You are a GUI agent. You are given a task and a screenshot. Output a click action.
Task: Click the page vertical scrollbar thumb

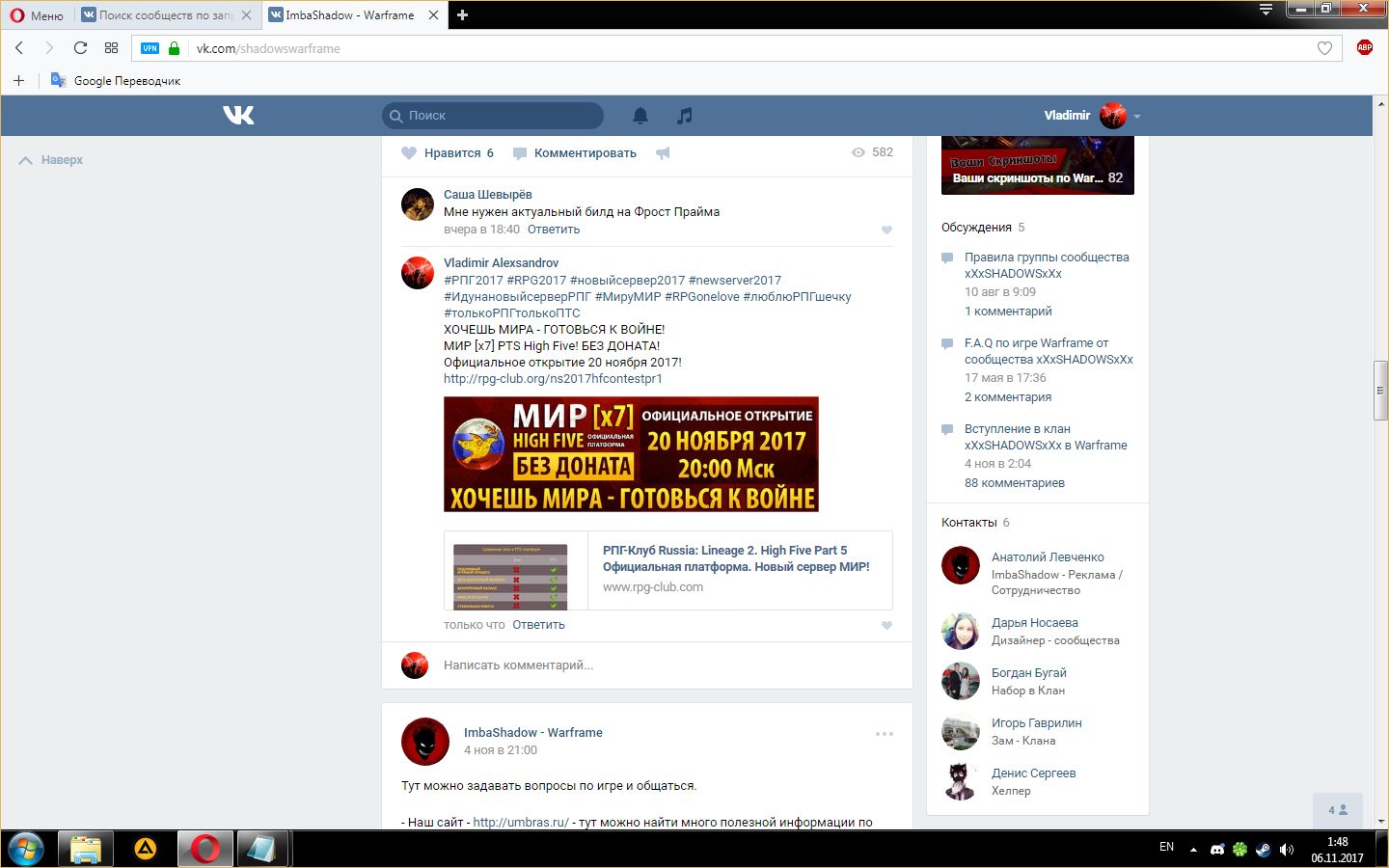pyautogui.click(x=1380, y=391)
